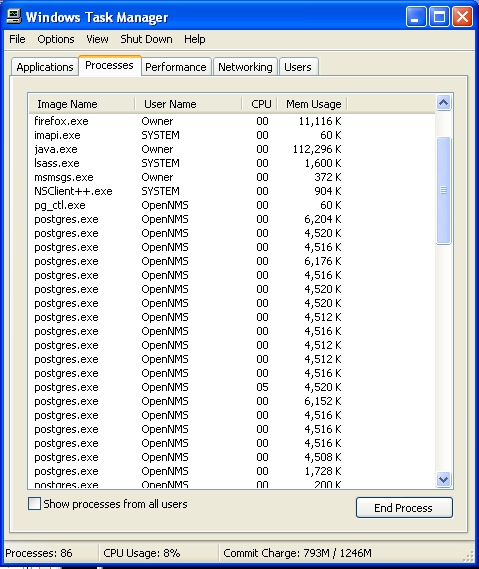Sort processes by Mem Usage column
The width and height of the screenshot is (479, 569).
[x=313, y=104]
